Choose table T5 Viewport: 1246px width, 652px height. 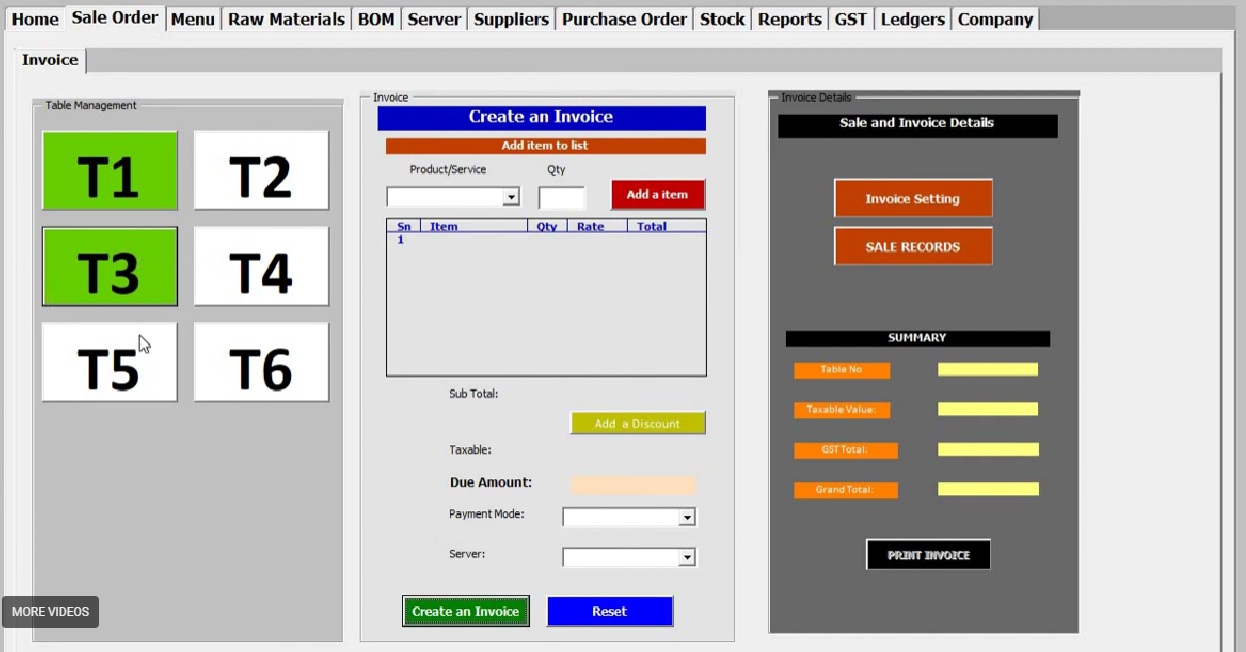(x=109, y=362)
